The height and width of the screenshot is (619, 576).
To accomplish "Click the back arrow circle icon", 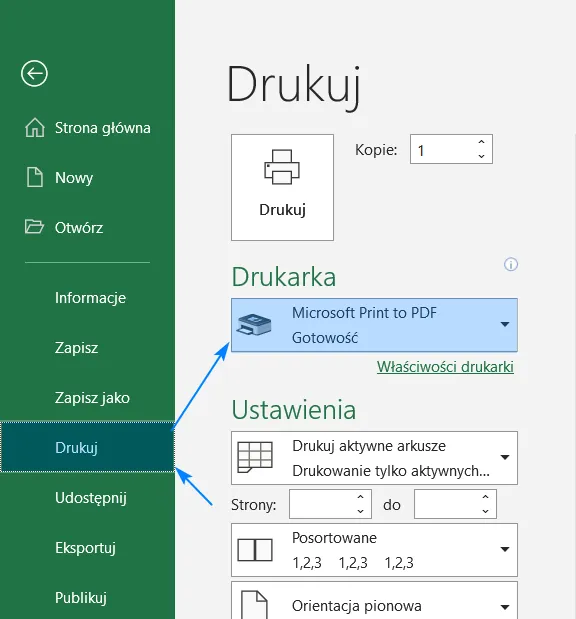I will pos(34,73).
